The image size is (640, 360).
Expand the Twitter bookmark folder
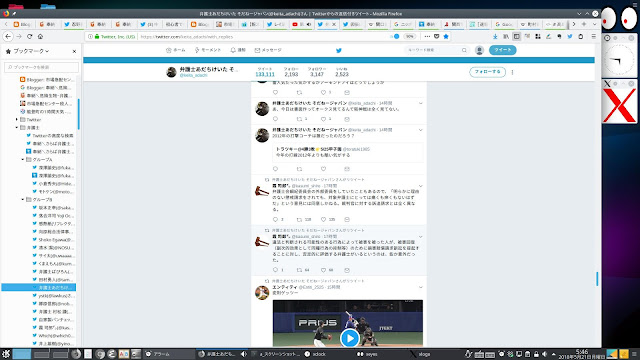[17, 120]
